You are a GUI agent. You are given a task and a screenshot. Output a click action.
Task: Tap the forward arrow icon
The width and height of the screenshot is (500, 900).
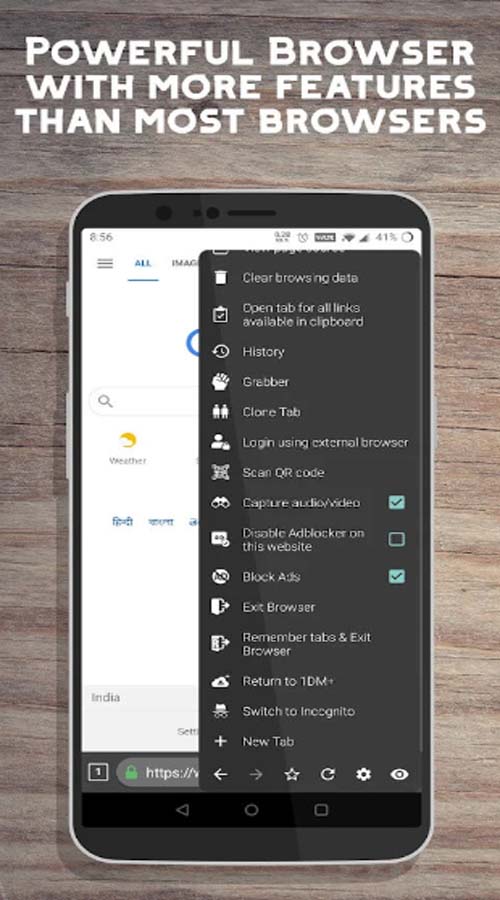256,774
